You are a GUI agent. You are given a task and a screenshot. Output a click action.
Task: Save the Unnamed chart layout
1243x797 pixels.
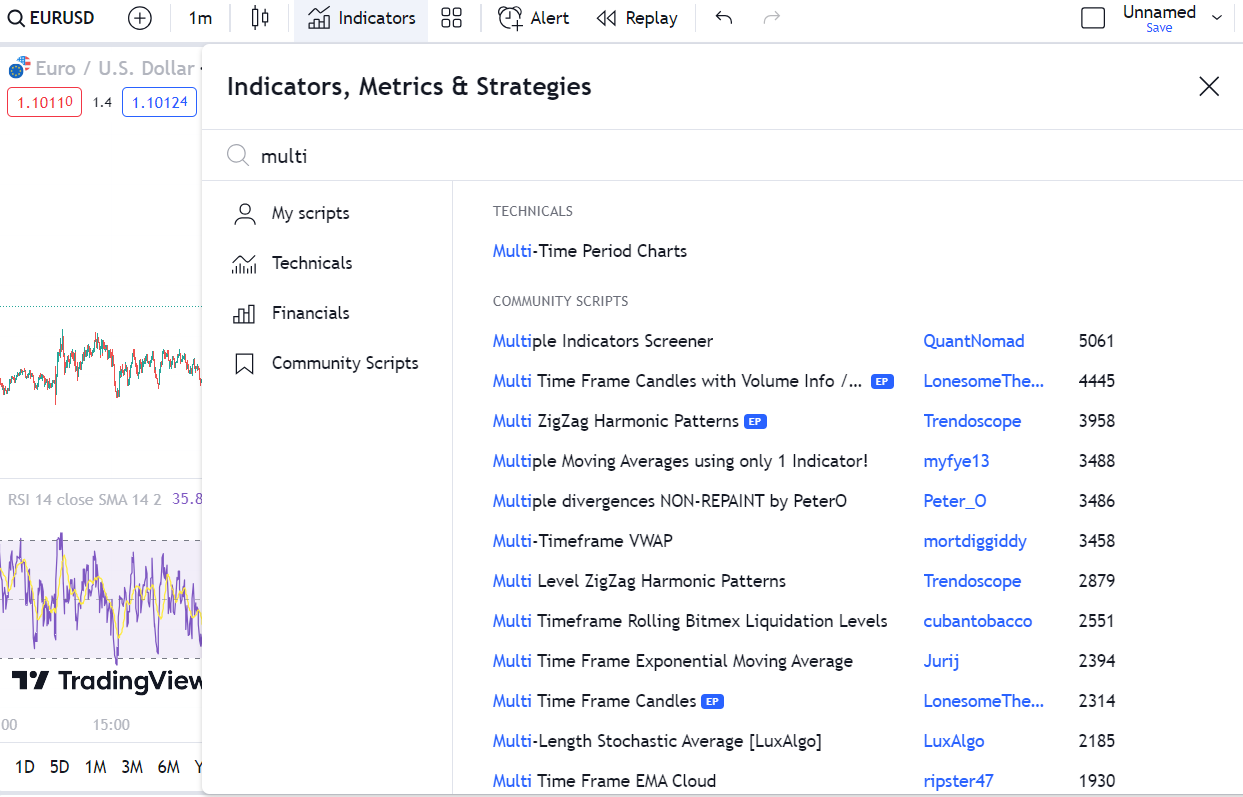[1159, 28]
